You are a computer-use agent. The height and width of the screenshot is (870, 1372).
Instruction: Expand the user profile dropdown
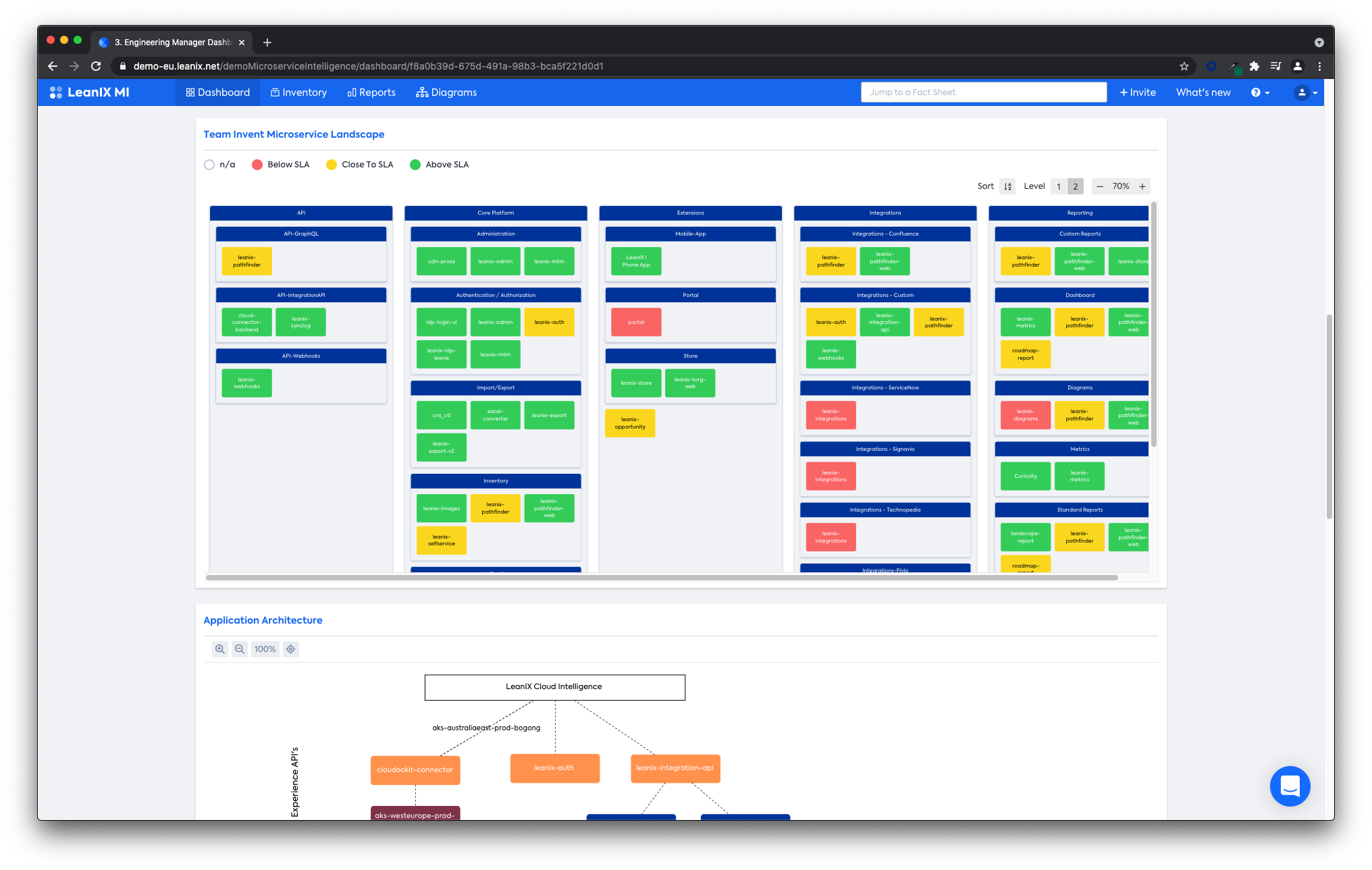1306,92
